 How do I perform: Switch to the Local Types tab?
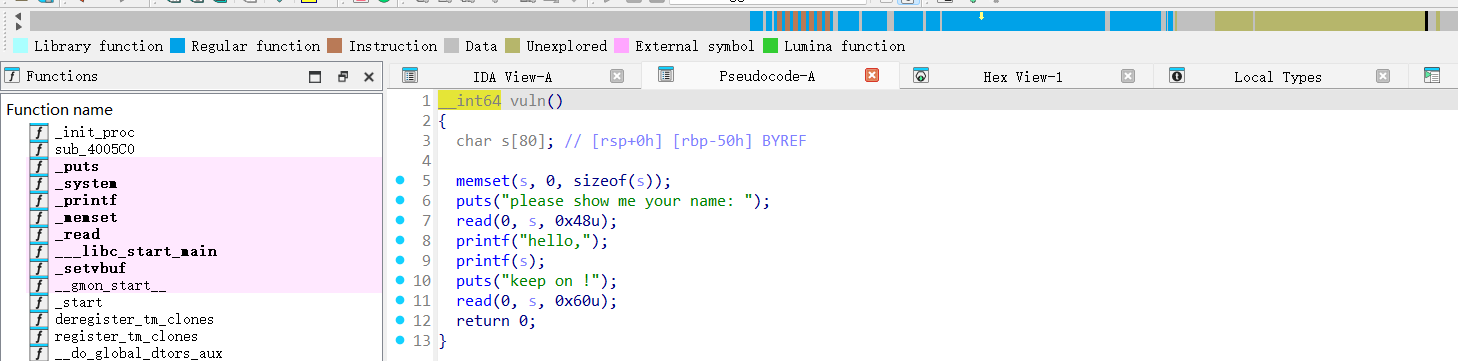(1278, 77)
